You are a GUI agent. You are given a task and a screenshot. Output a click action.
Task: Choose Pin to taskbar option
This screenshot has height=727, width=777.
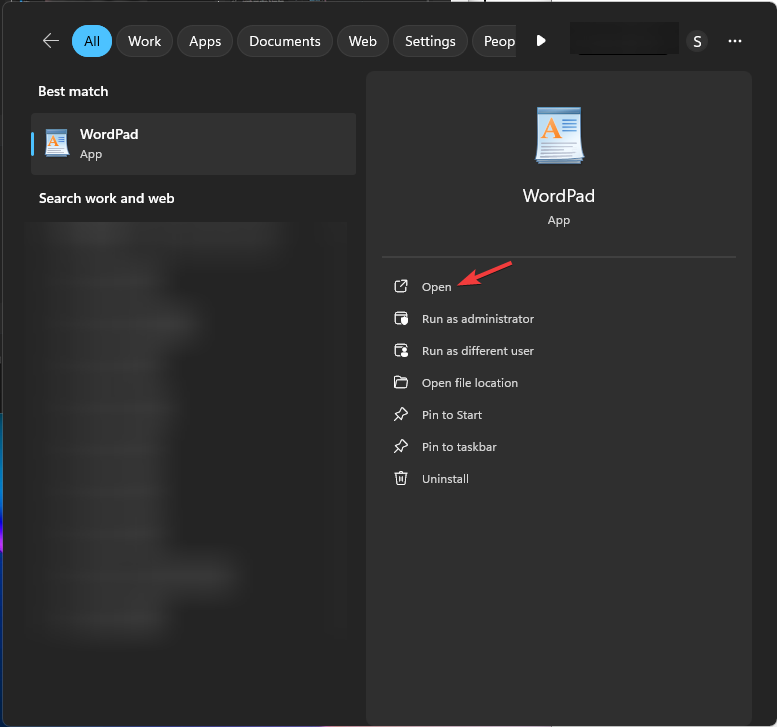pyautogui.click(x=459, y=447)
